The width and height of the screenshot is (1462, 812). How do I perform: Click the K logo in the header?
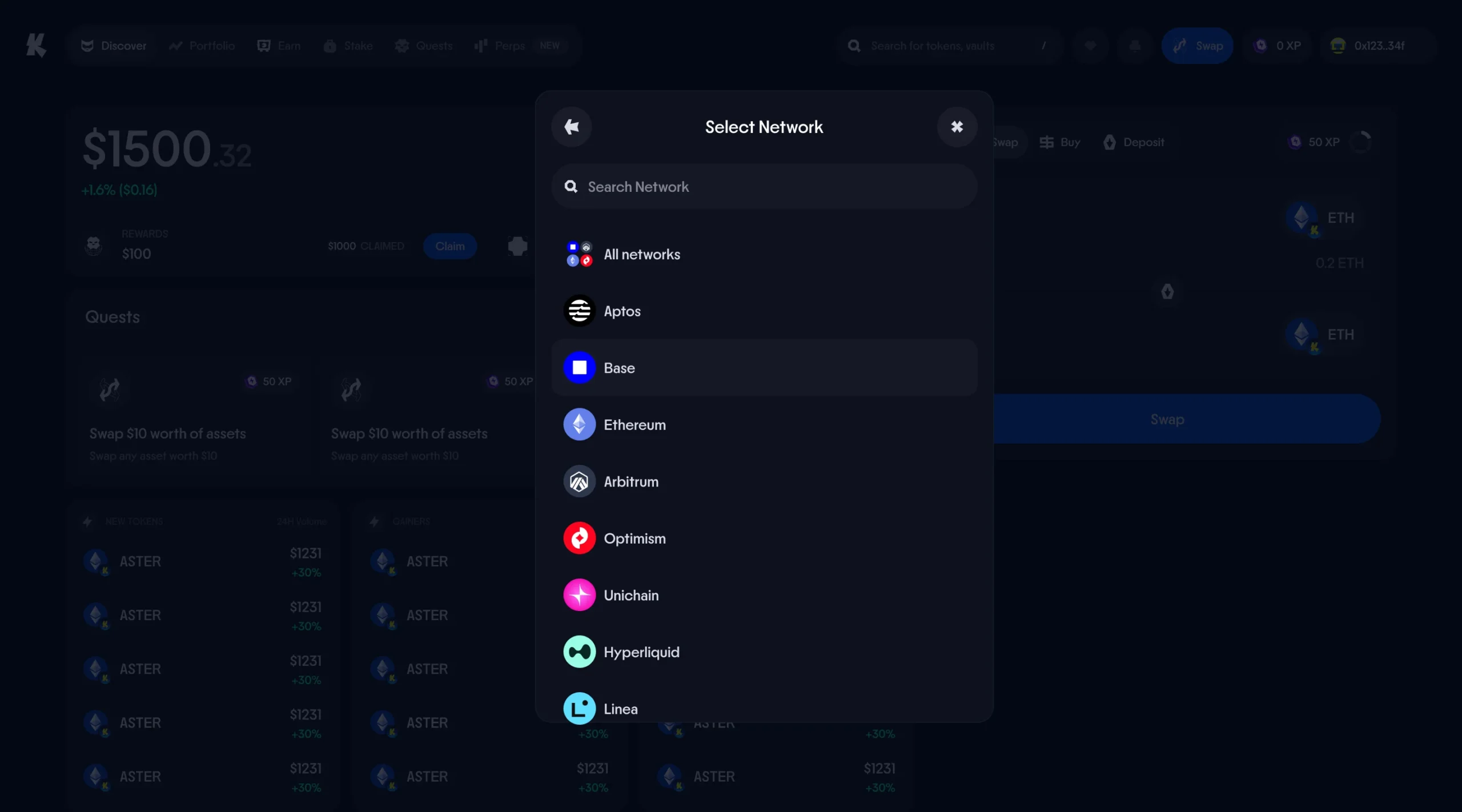(x=36, y=46)
